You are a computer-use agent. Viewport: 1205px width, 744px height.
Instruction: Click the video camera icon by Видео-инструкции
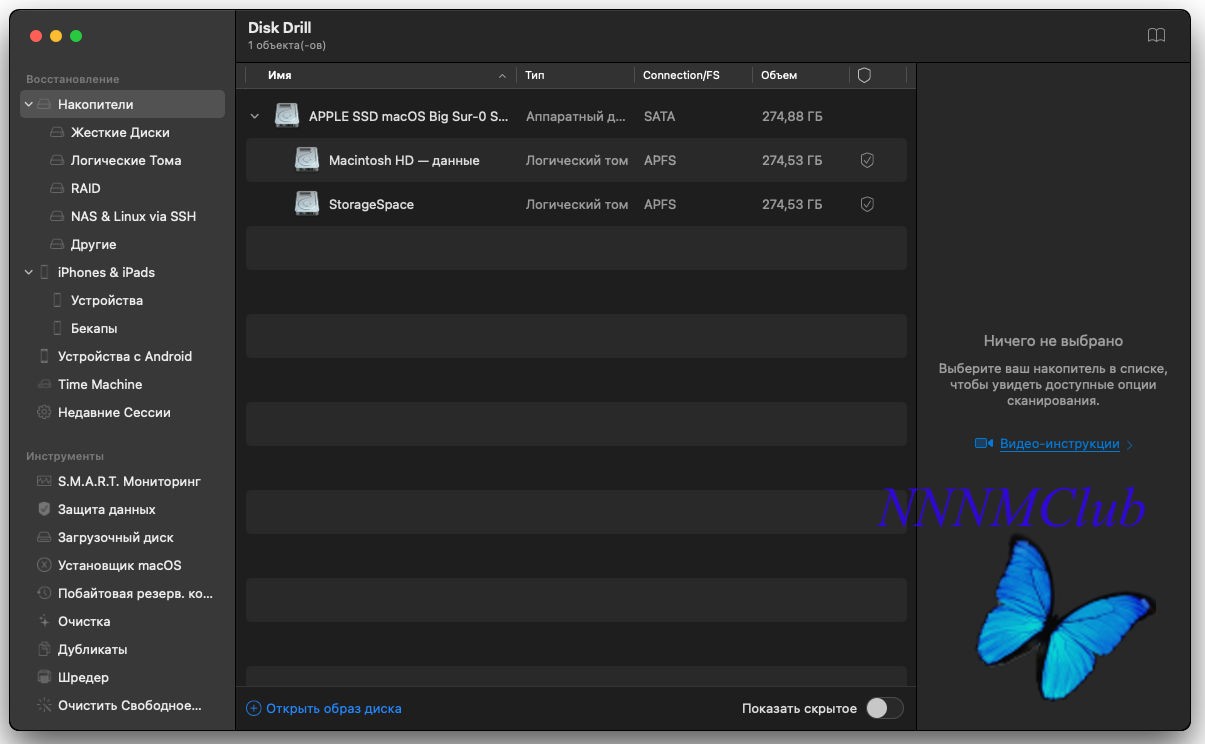(x=984, y=443)
